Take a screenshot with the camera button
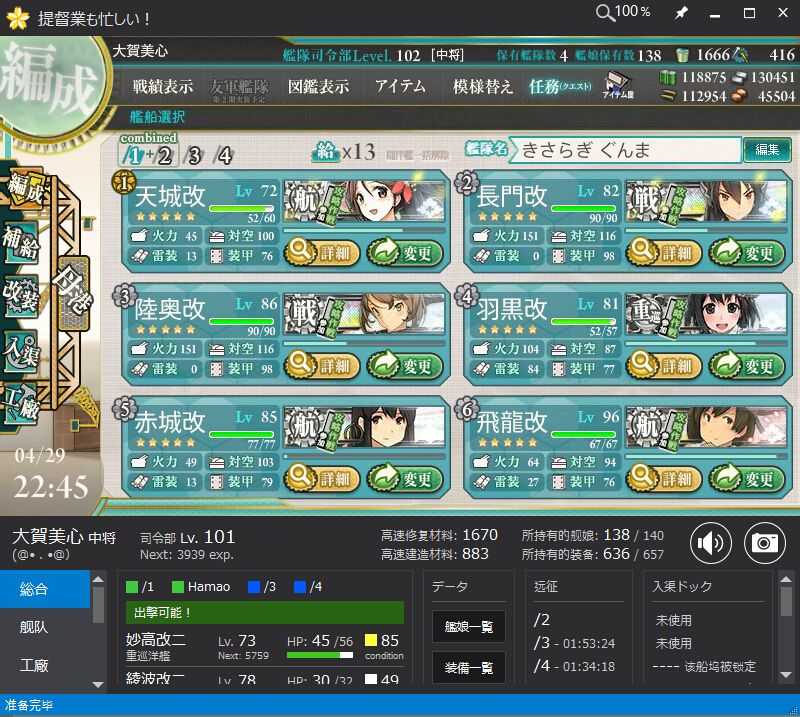The width and height of the screenshot is (800, 717). tap(764, 543)
